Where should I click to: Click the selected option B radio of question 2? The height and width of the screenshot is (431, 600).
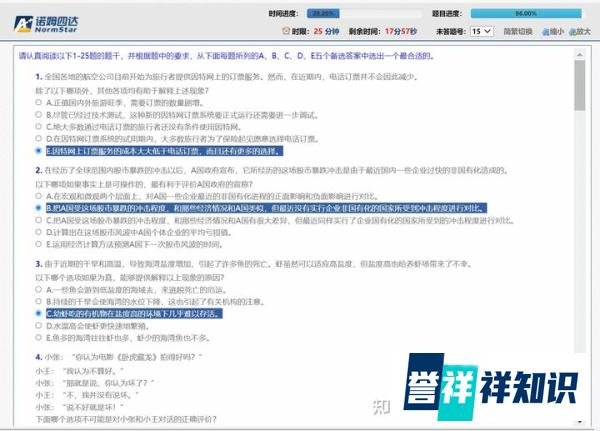point(38,208)
